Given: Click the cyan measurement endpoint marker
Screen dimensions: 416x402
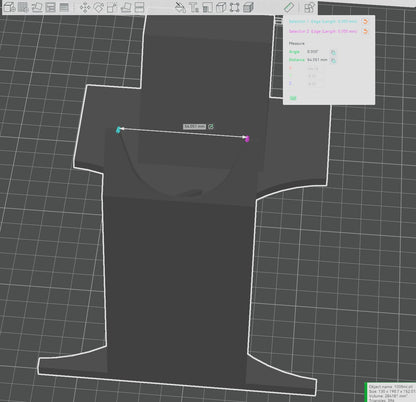Looking at the screenshot, I should (118, 130).
